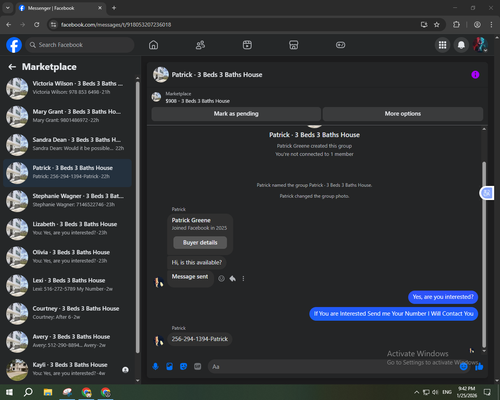Open File Explorer from taskbar

pyautogui.click(x=48, y=392)
